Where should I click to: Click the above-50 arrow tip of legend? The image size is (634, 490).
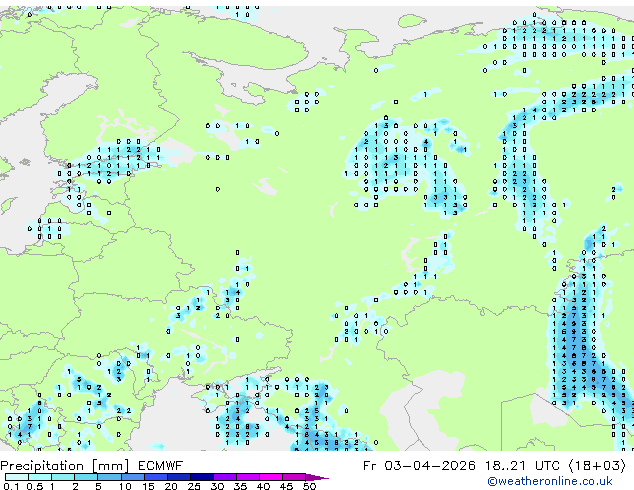click(x=317, y=477)
